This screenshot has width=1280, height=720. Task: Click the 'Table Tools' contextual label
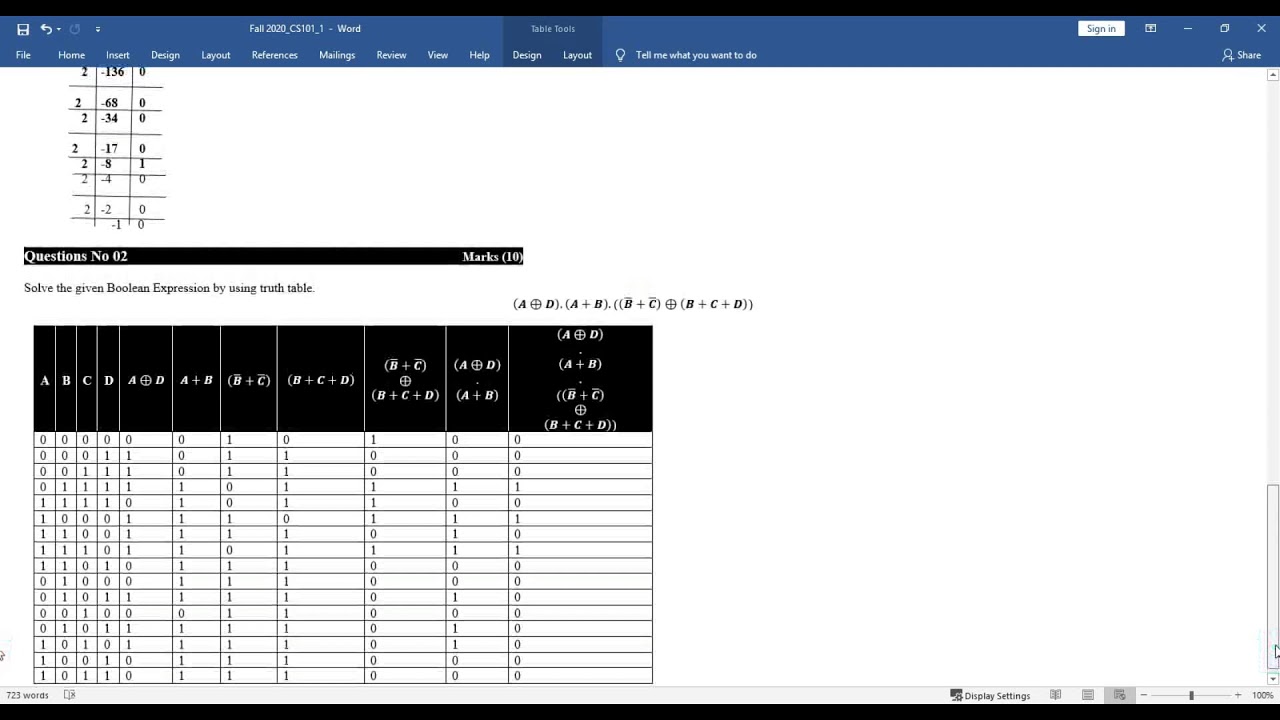(x=553, y=29)
